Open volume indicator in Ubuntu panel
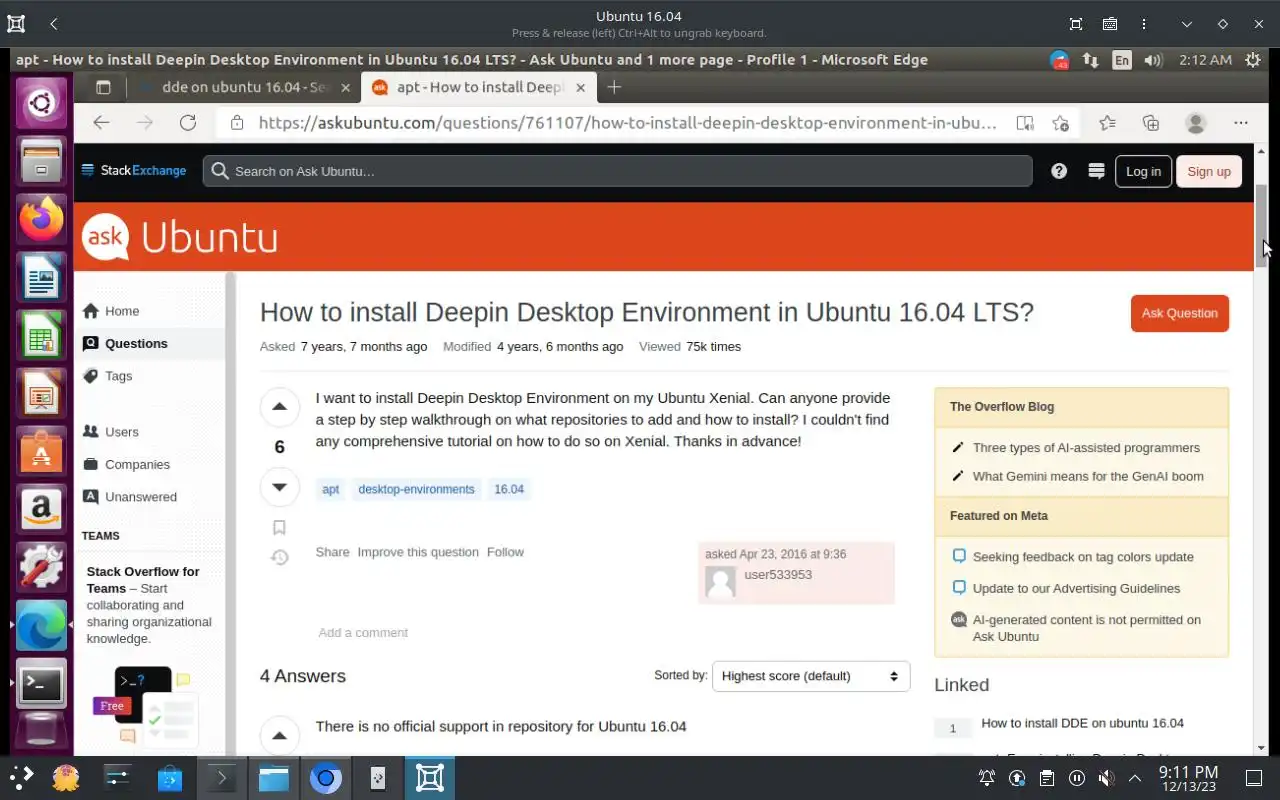The width and height of the screenshot is (1280, 800). (x=1153, y=60)
